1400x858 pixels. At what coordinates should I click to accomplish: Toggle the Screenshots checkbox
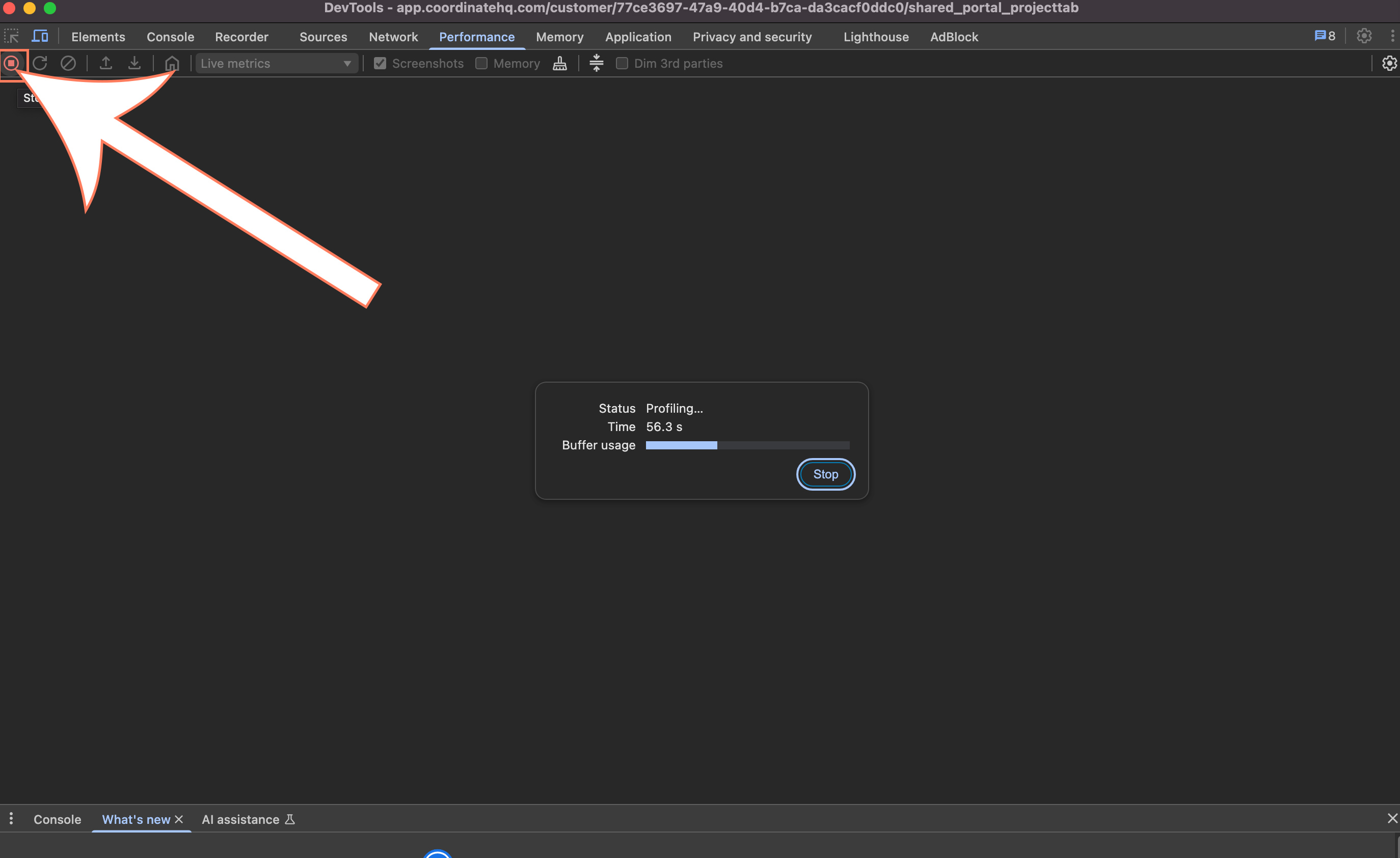tap(380, 63)
